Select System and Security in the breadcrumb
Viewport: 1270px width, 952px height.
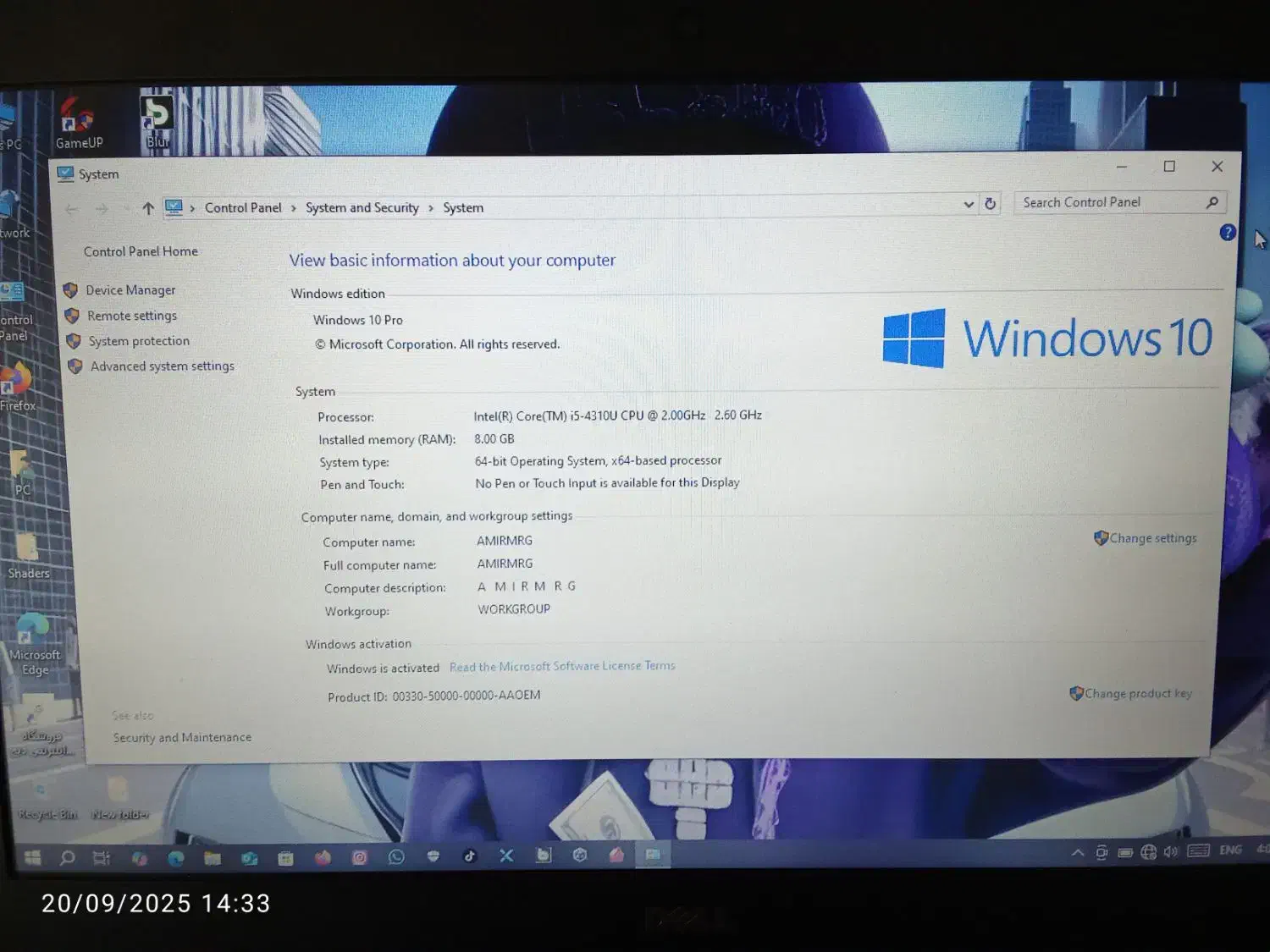[362, 208]
